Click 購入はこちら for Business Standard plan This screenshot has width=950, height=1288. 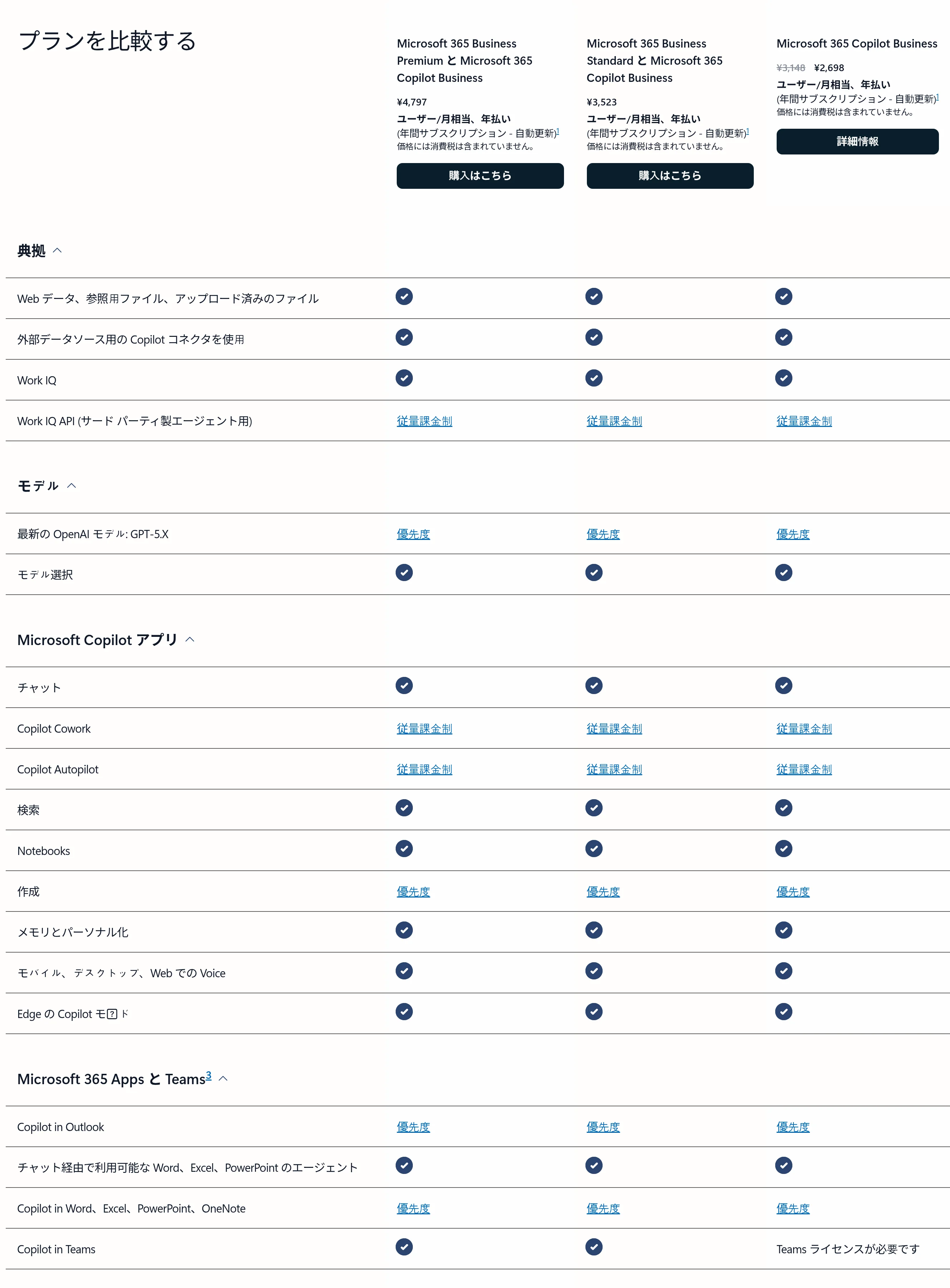click(x=670, y=176)
